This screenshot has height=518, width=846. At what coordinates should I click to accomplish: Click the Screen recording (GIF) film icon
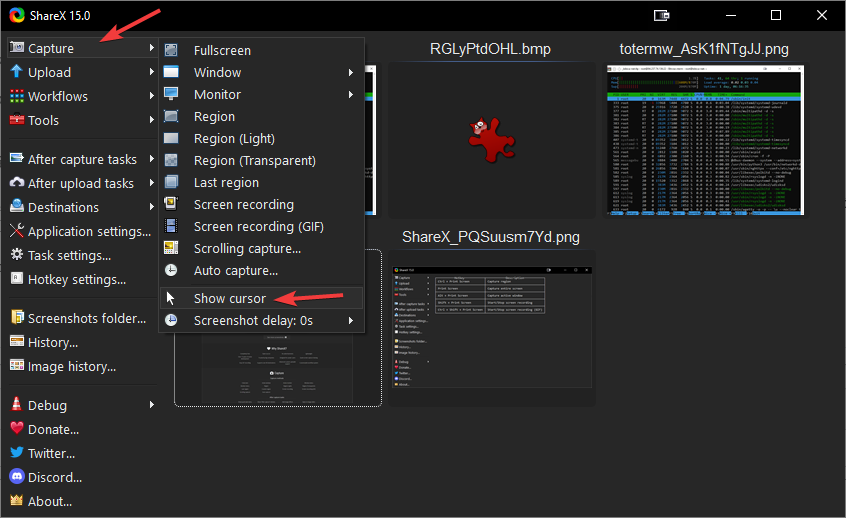pyautogui.click(x=171, y=226)
